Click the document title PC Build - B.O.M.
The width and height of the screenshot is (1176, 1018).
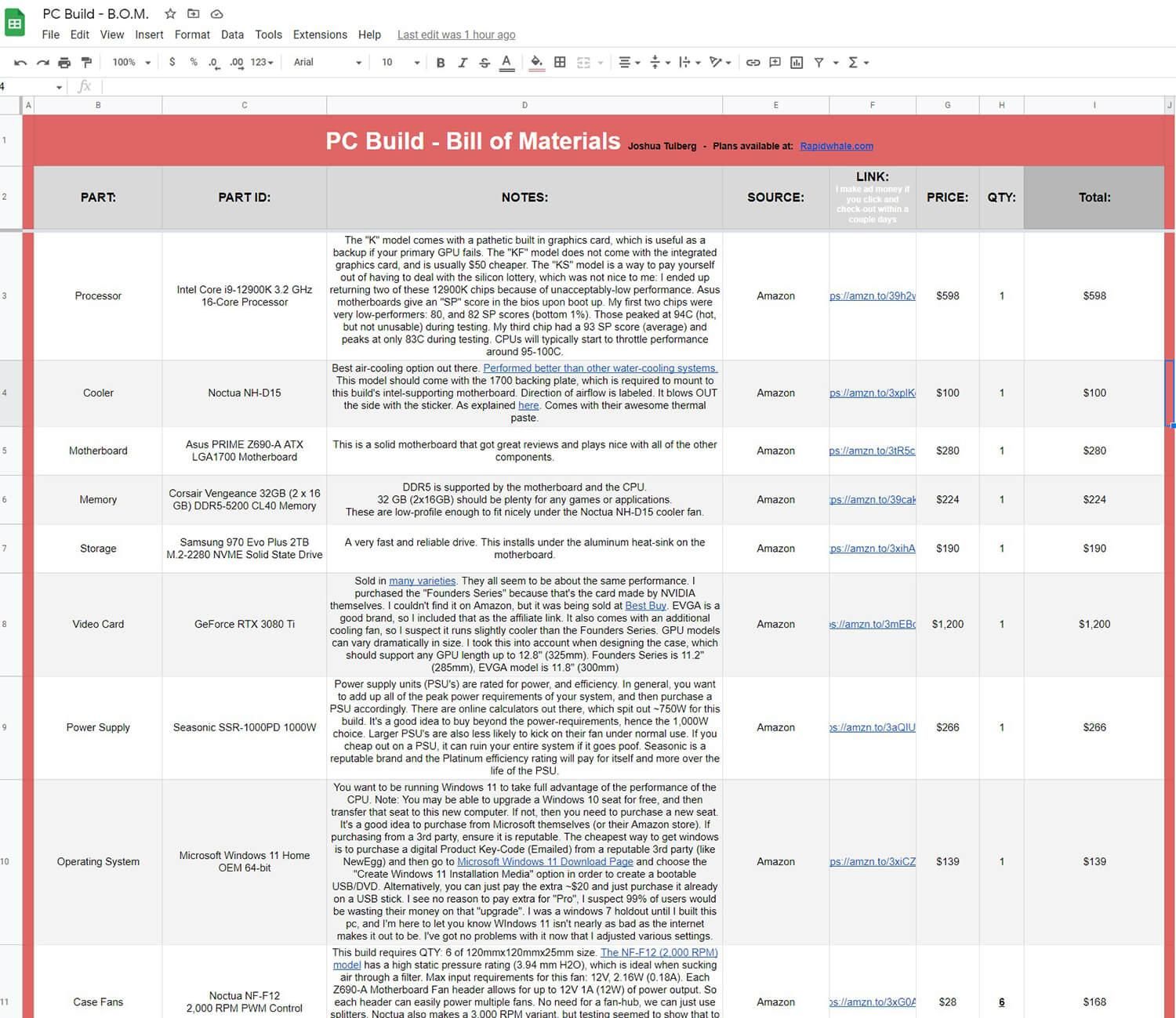coord(96,14)
